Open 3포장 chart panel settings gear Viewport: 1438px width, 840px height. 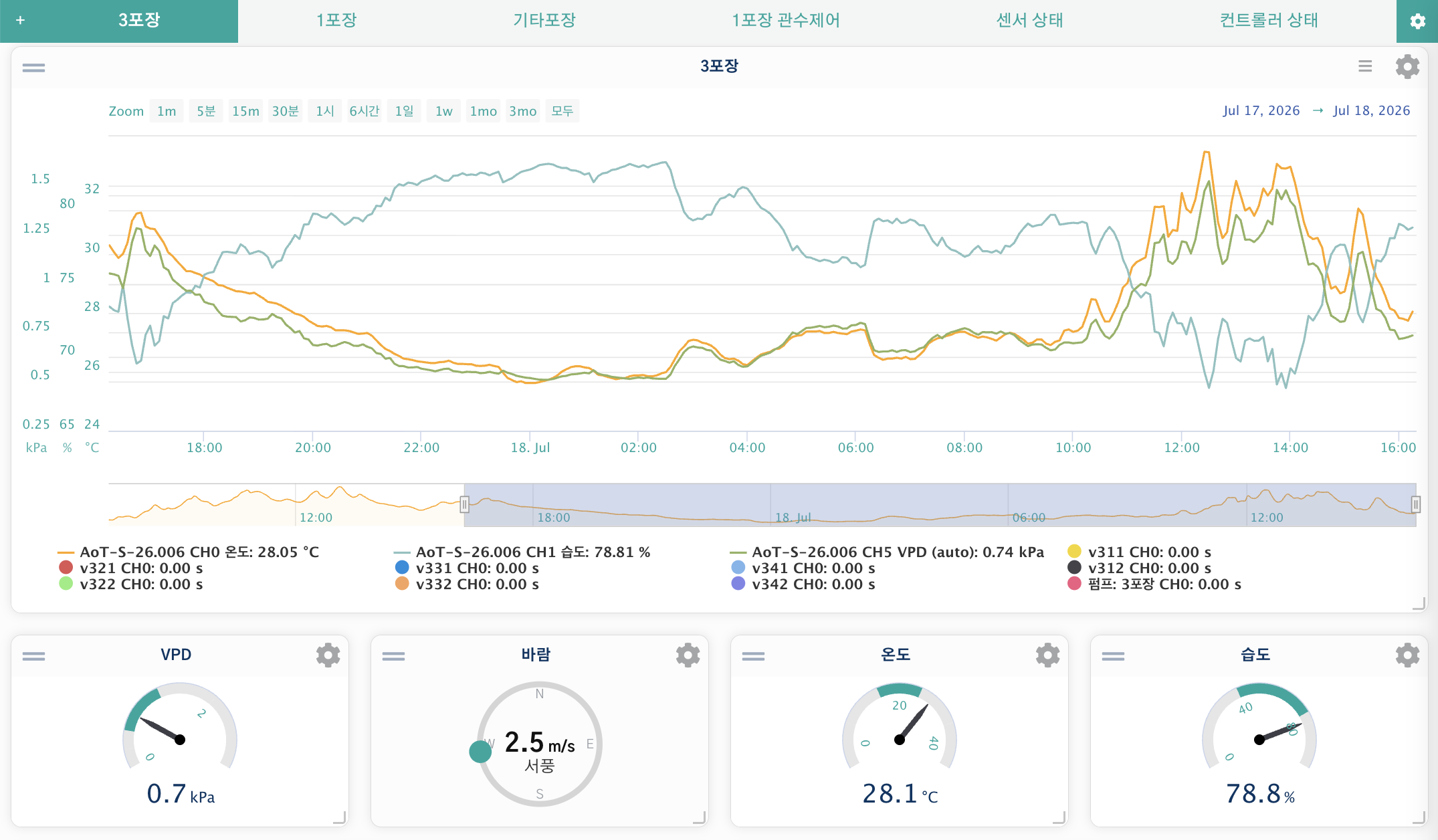(1407, 66)
